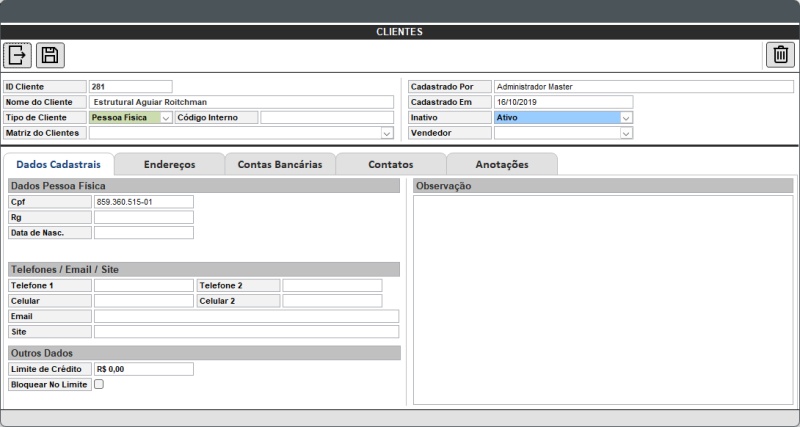Viewport: 800px width, 427px height.
Task: Click the Observação text area
Action: 603,300
